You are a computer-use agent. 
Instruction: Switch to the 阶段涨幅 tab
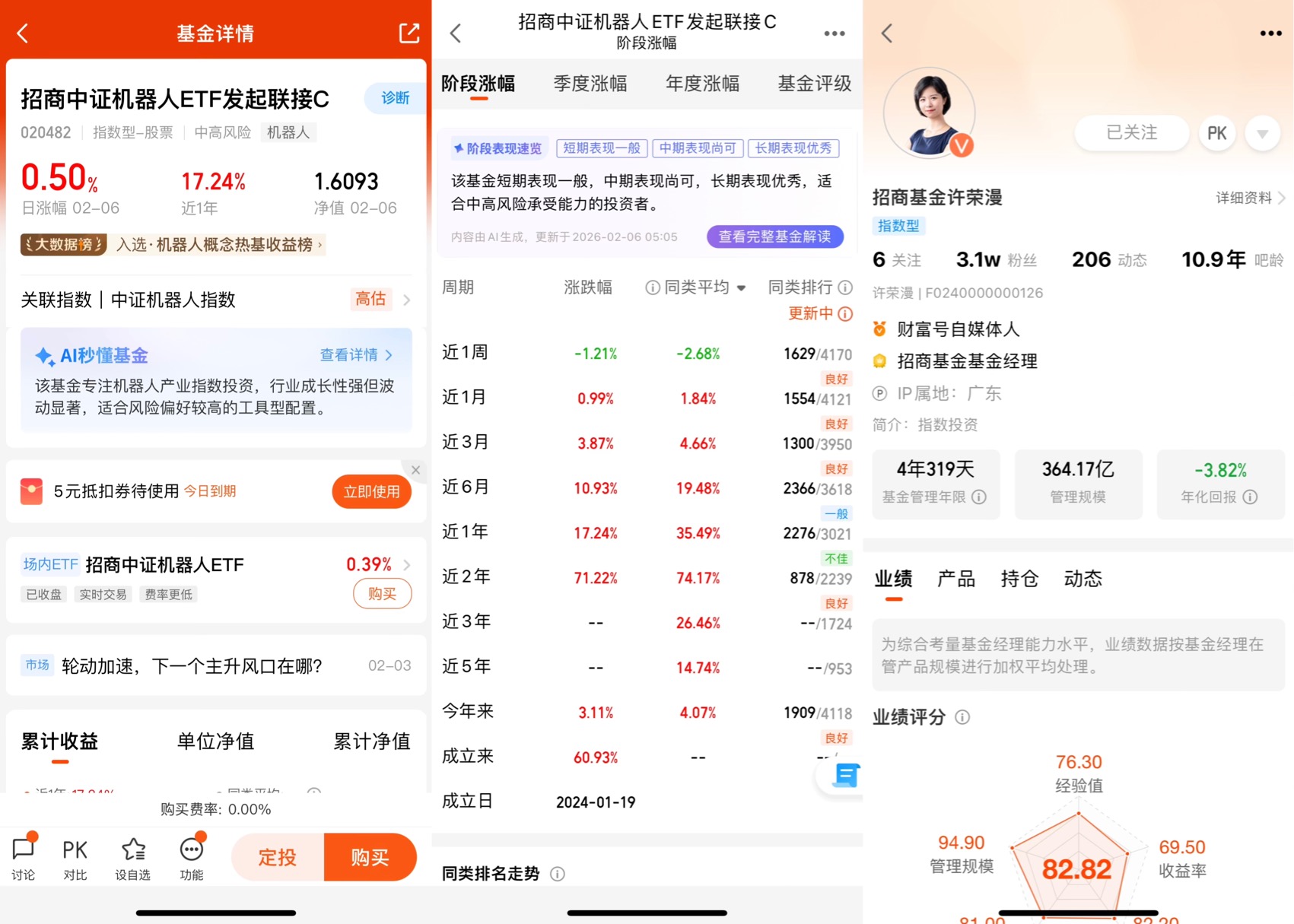[x=478, y=84]
